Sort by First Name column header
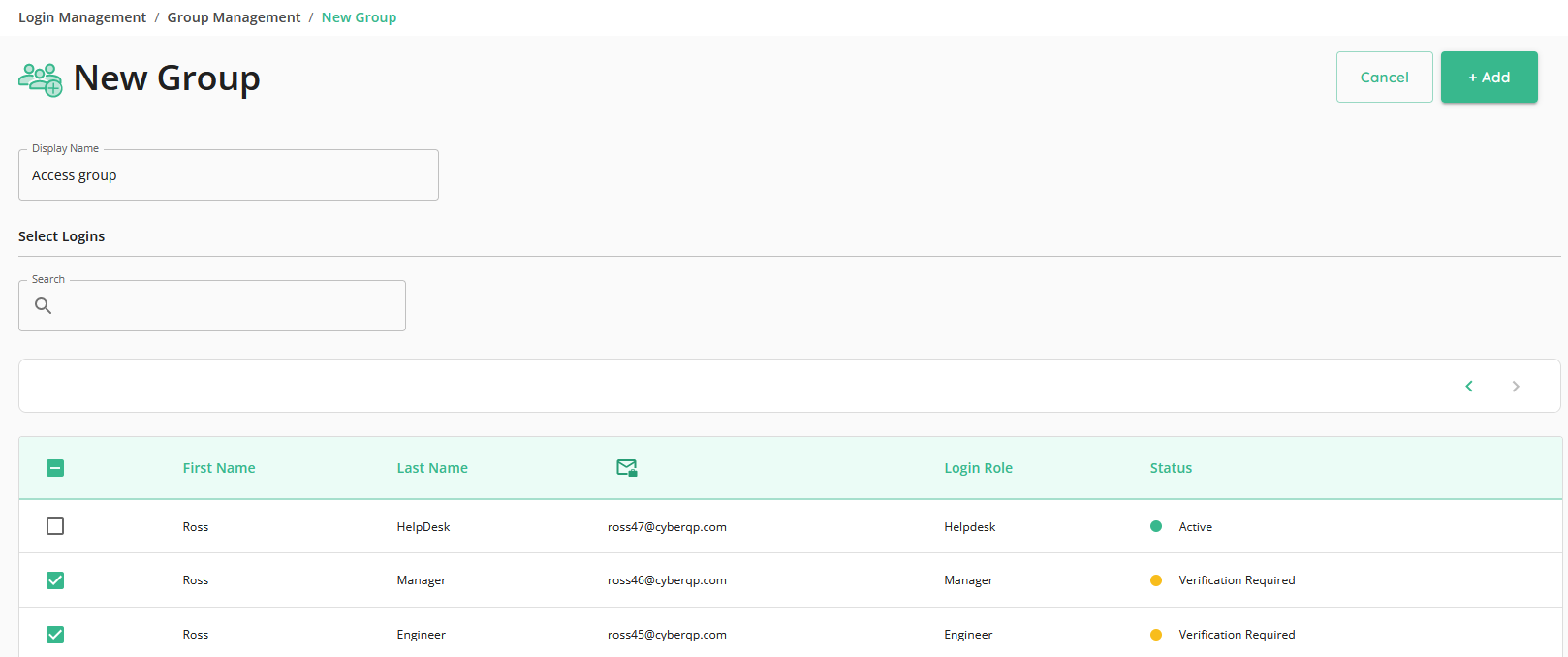This screenshot has width=1568, height=657. click(x=219, y=468)
